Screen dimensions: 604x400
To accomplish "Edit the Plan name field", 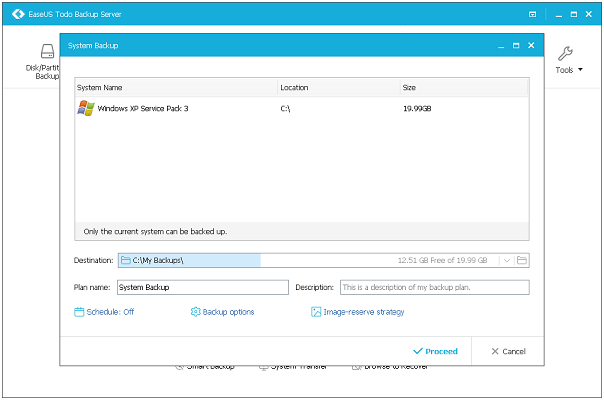I will pyautogui.click(x=203, y=287).
